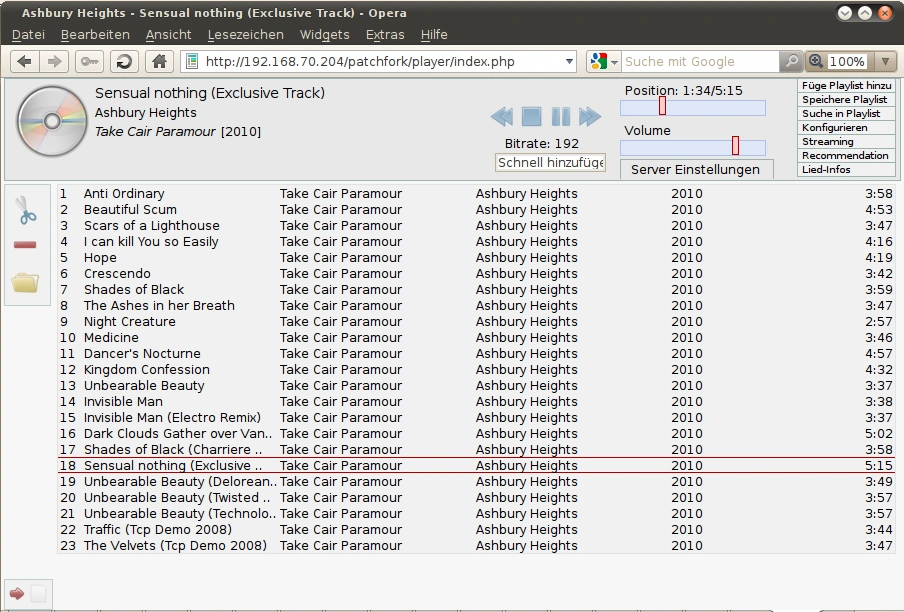Open the Lesezeichen menu
This screenshot has width=904, height=612.
point(245,34)
